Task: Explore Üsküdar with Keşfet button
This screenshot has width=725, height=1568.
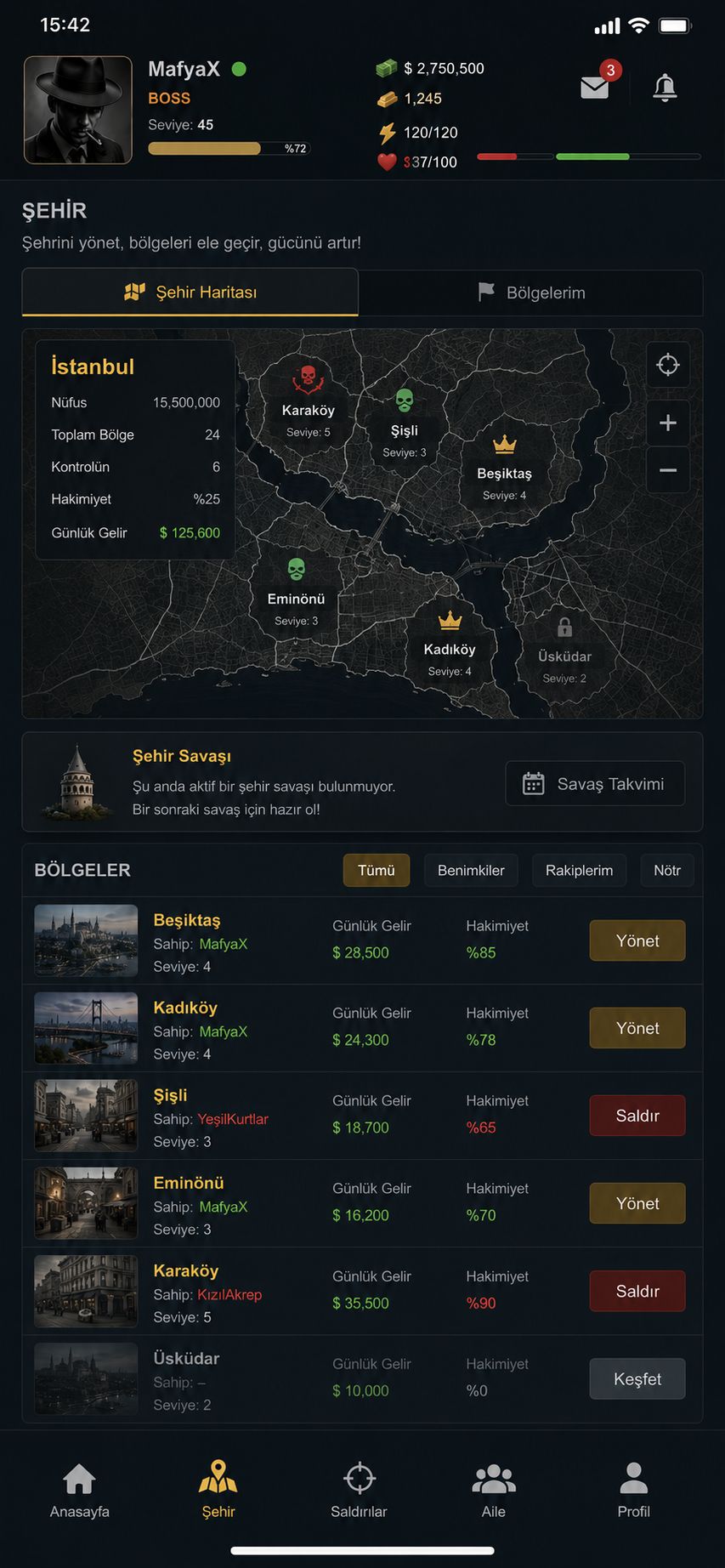Action: click(x=637, y=1378)
